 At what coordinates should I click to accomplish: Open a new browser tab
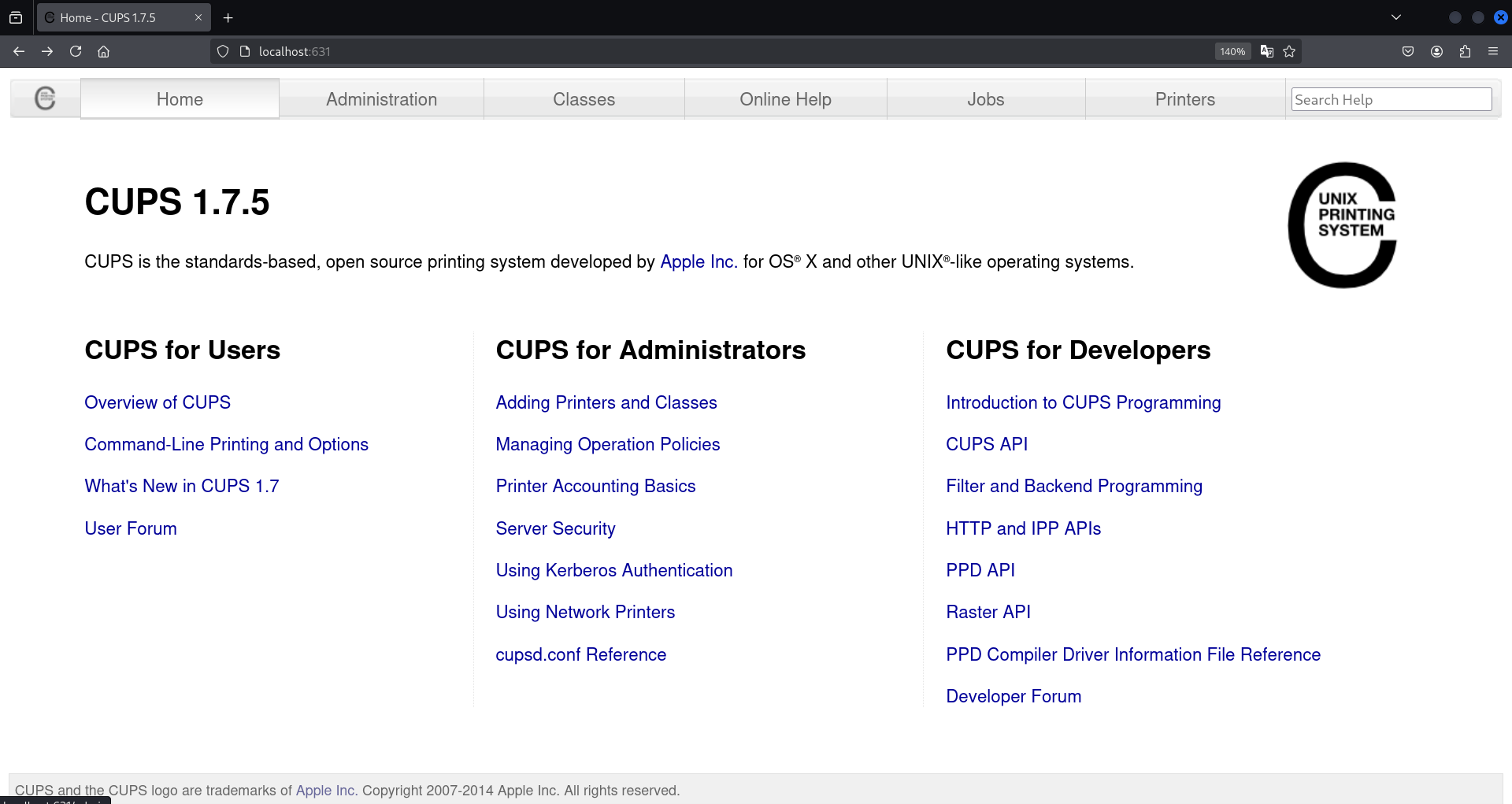click(228, 17)
